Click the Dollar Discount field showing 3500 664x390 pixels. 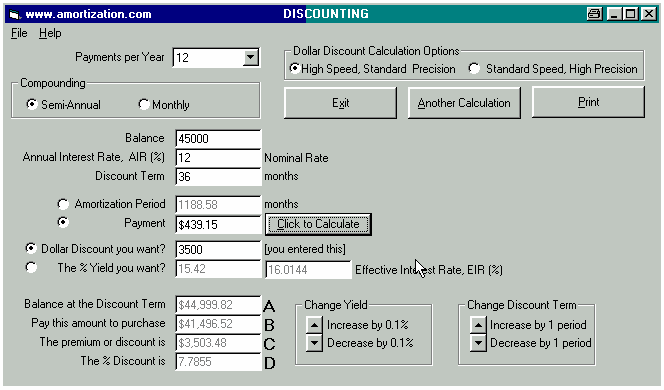click(x=218, y=249)
